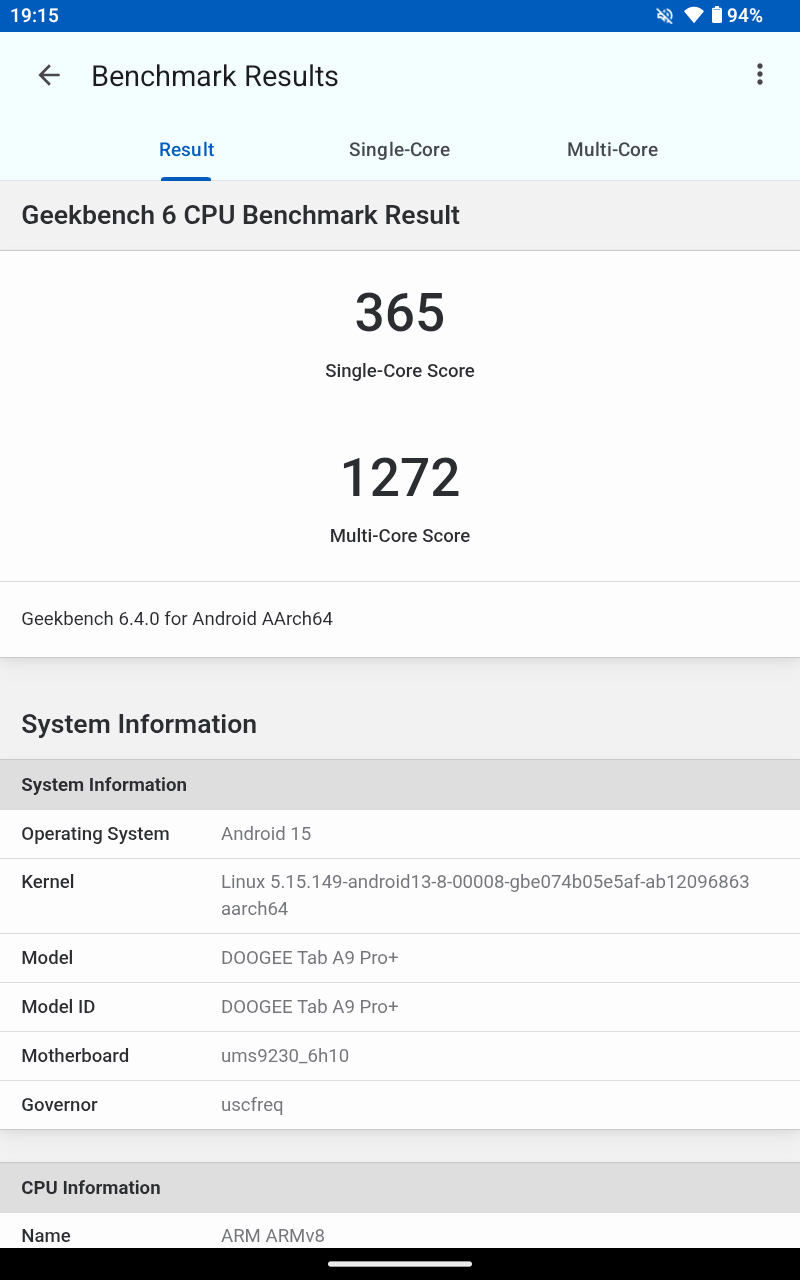800x1280 pixels.
Task: Tap the CPU Name ARM ARMv8 row
Action: coord(400,1231)
